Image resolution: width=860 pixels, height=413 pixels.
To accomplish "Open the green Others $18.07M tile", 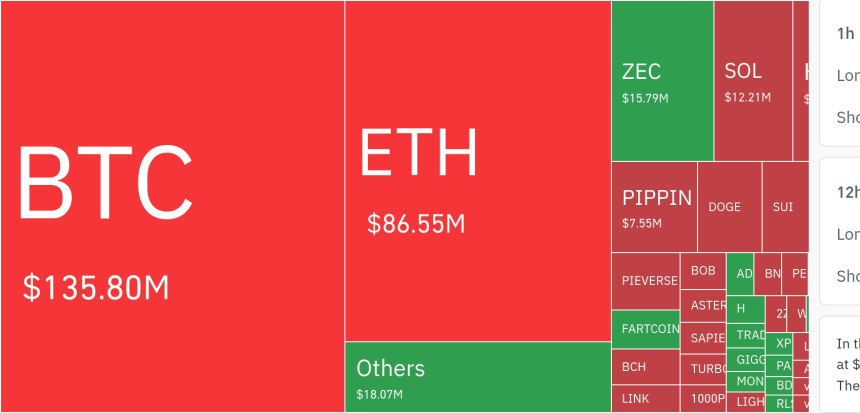I will point(478,377).
